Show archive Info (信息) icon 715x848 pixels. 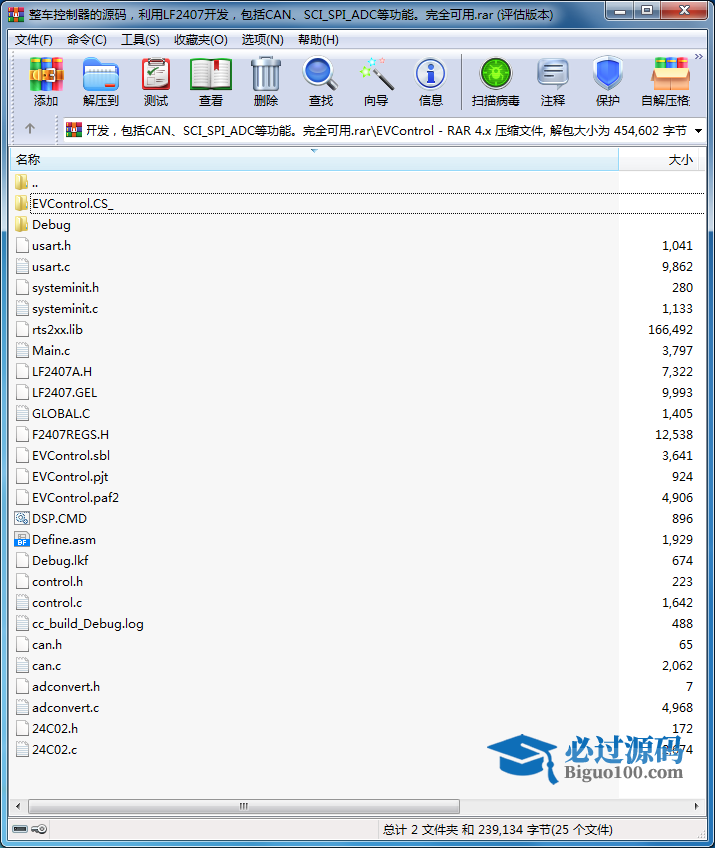point(431,82)
